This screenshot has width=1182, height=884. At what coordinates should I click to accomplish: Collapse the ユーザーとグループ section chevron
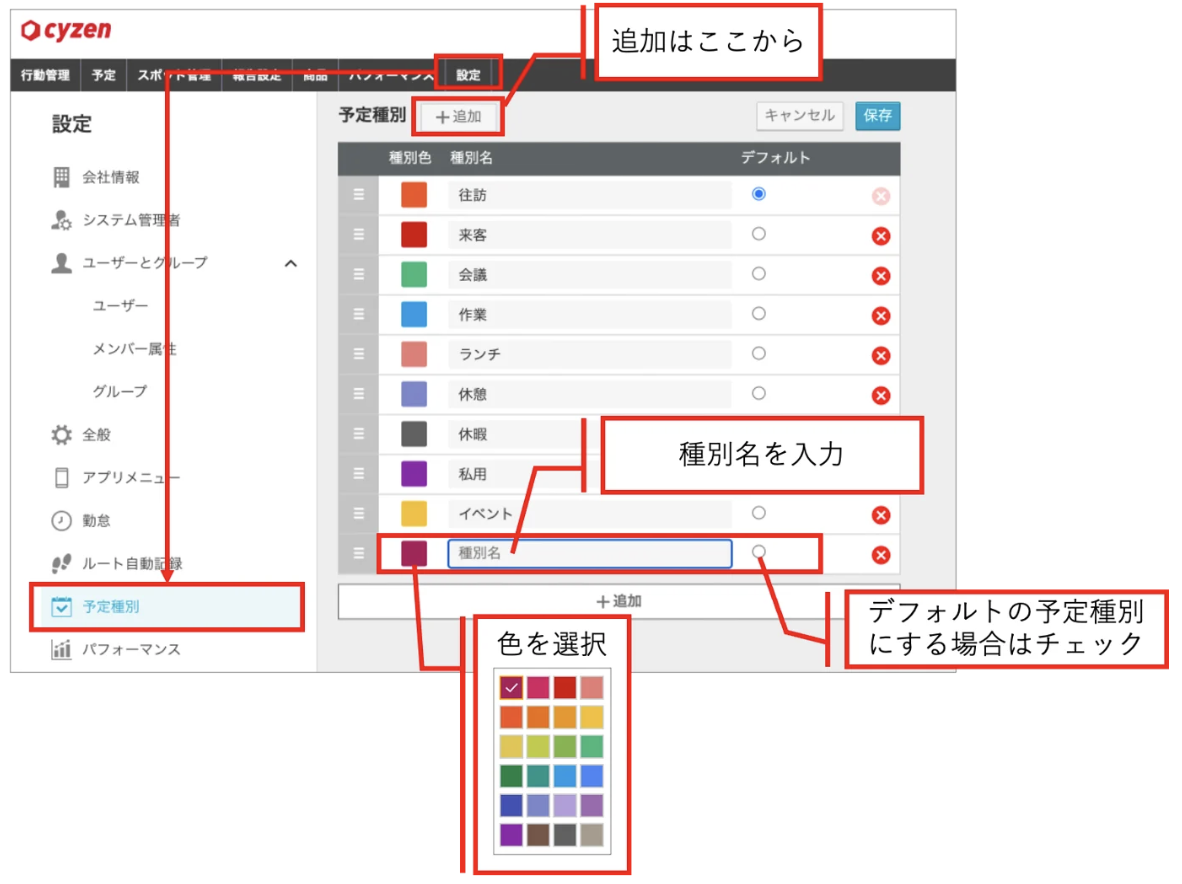pos(291,264)
